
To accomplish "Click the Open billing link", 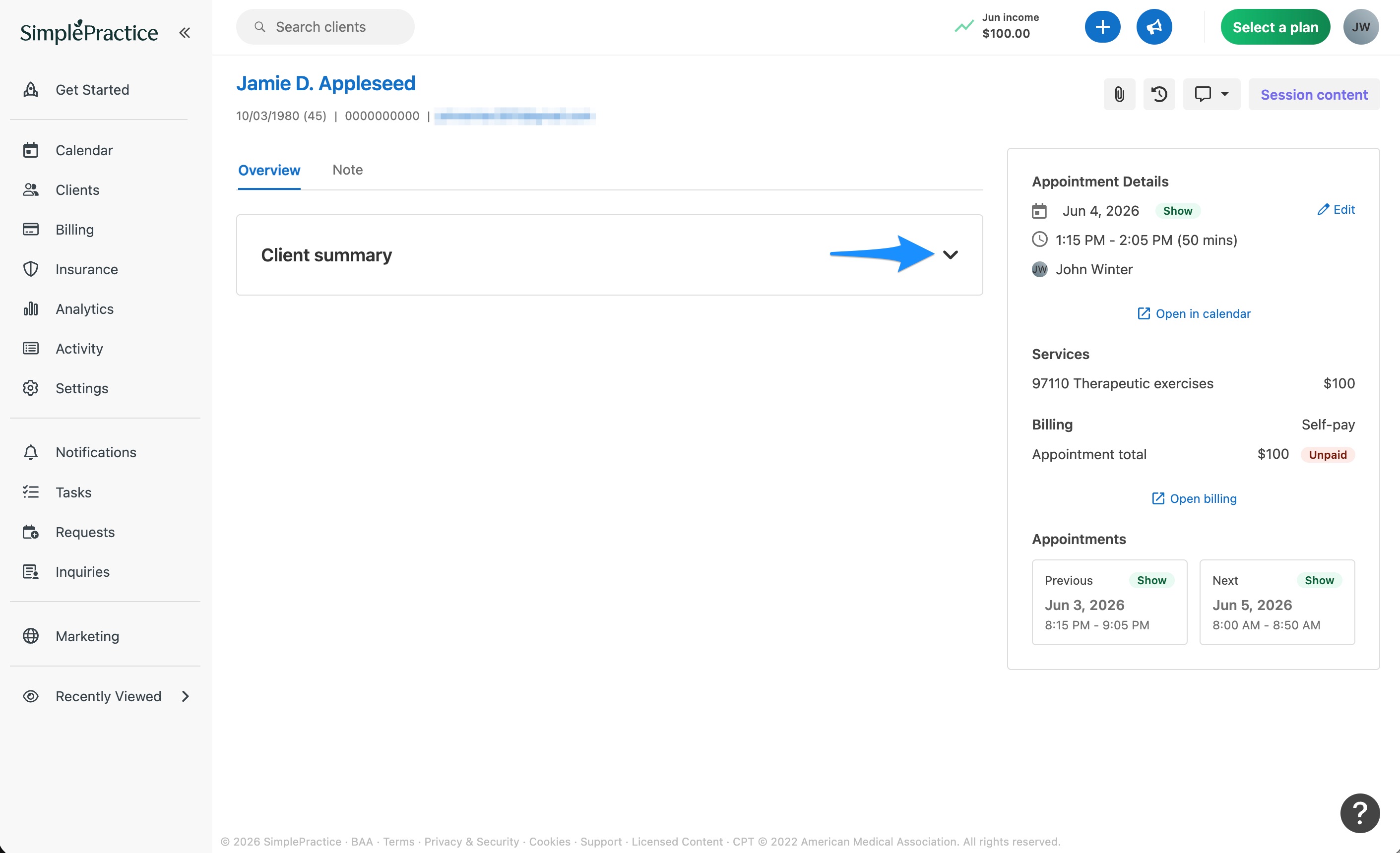I will (x=1194, y=498).
